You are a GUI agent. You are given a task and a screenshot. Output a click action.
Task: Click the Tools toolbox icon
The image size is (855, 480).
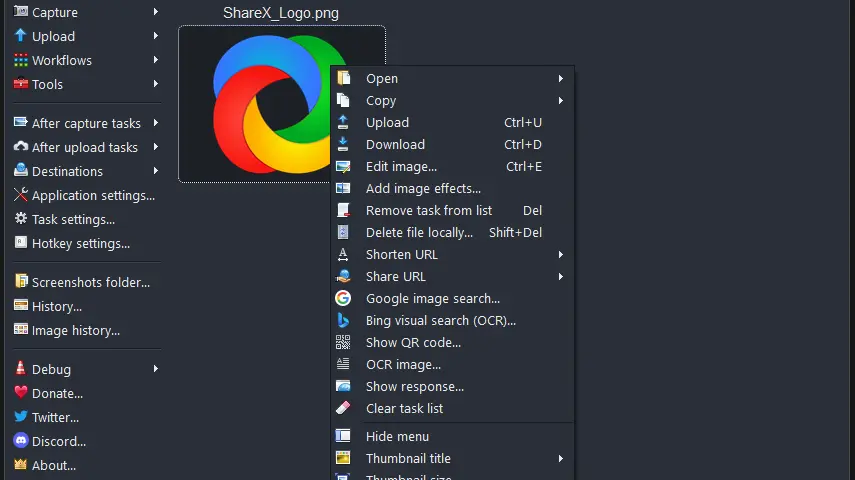[x=21, y=83]
